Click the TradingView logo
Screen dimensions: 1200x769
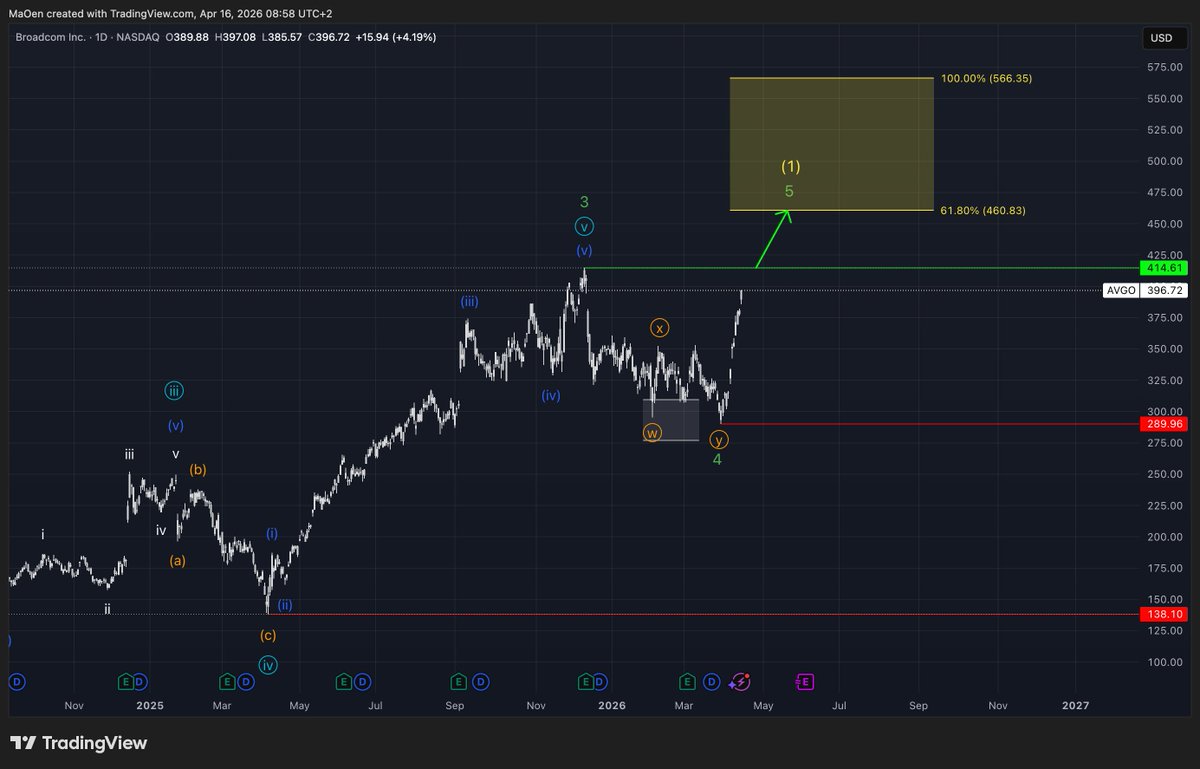click(79, 743)
